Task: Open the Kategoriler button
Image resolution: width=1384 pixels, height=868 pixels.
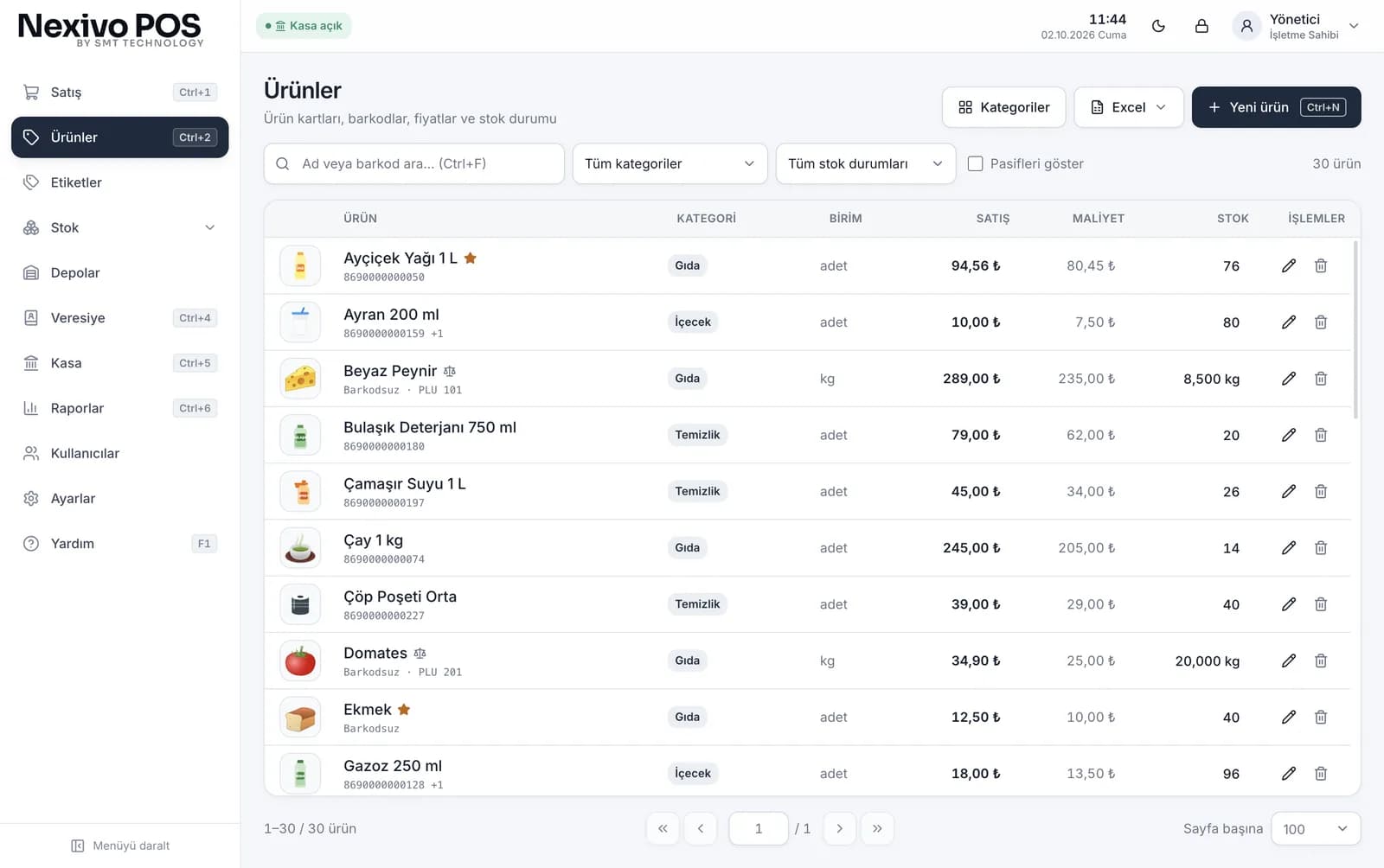Action: (x=1003, y=107)
